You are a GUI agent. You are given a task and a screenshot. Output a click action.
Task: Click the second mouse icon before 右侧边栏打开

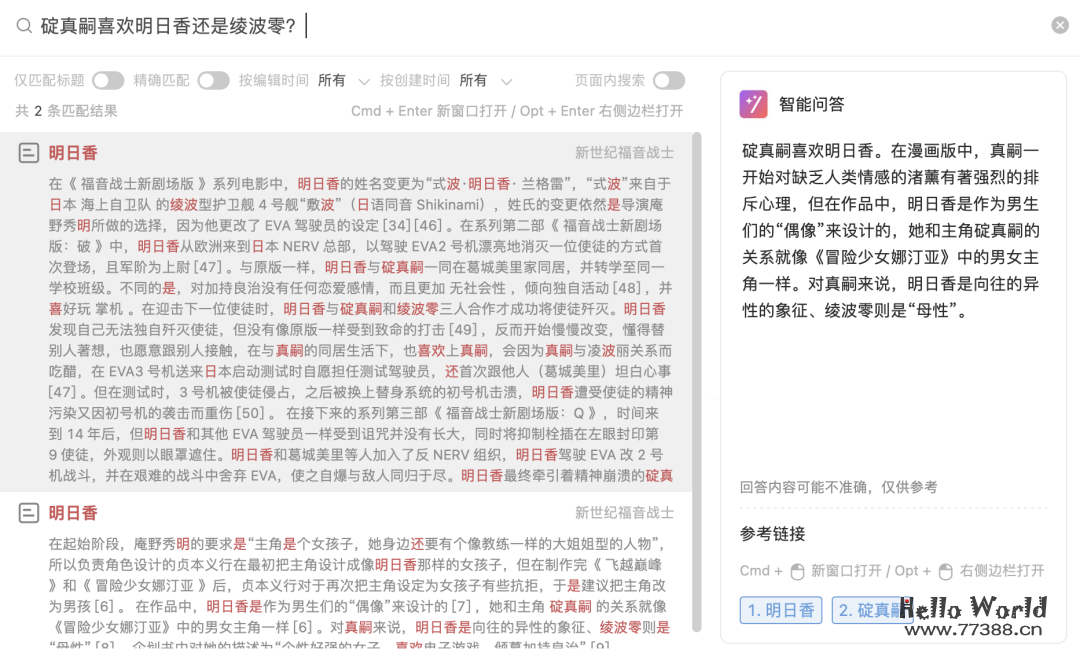(x=946, y=571)
